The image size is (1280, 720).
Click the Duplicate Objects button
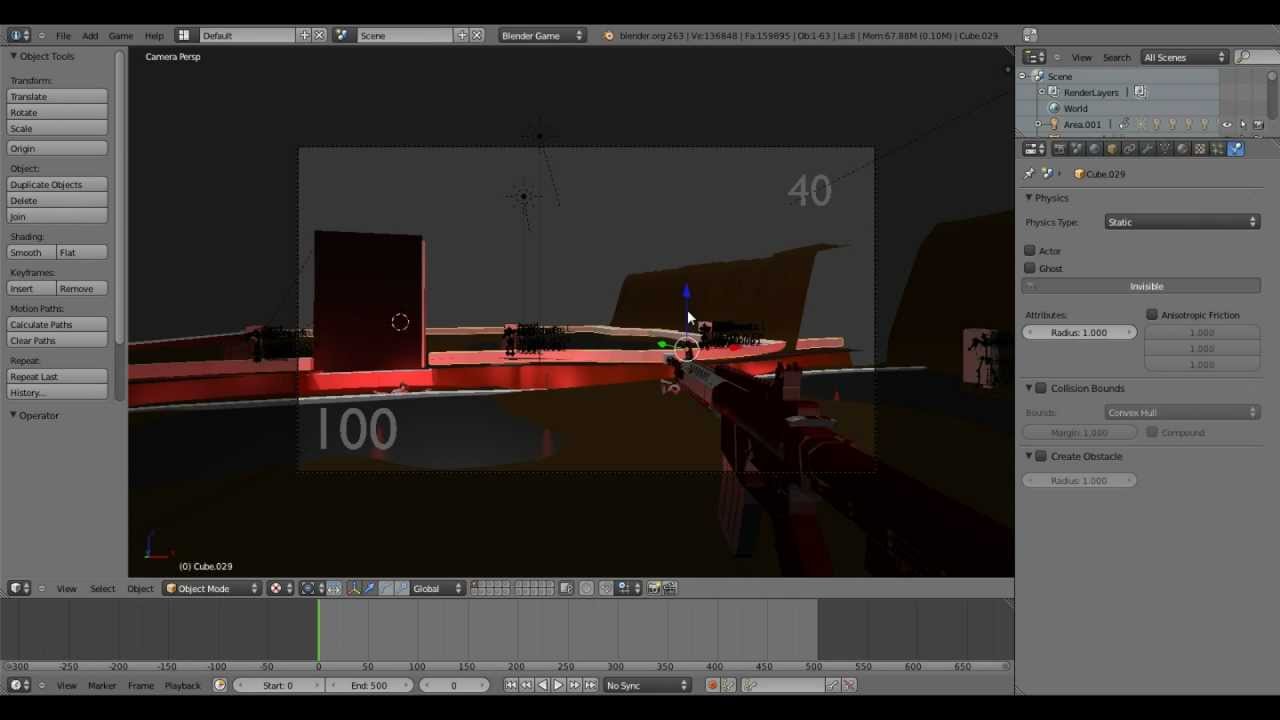click(57, 184)
